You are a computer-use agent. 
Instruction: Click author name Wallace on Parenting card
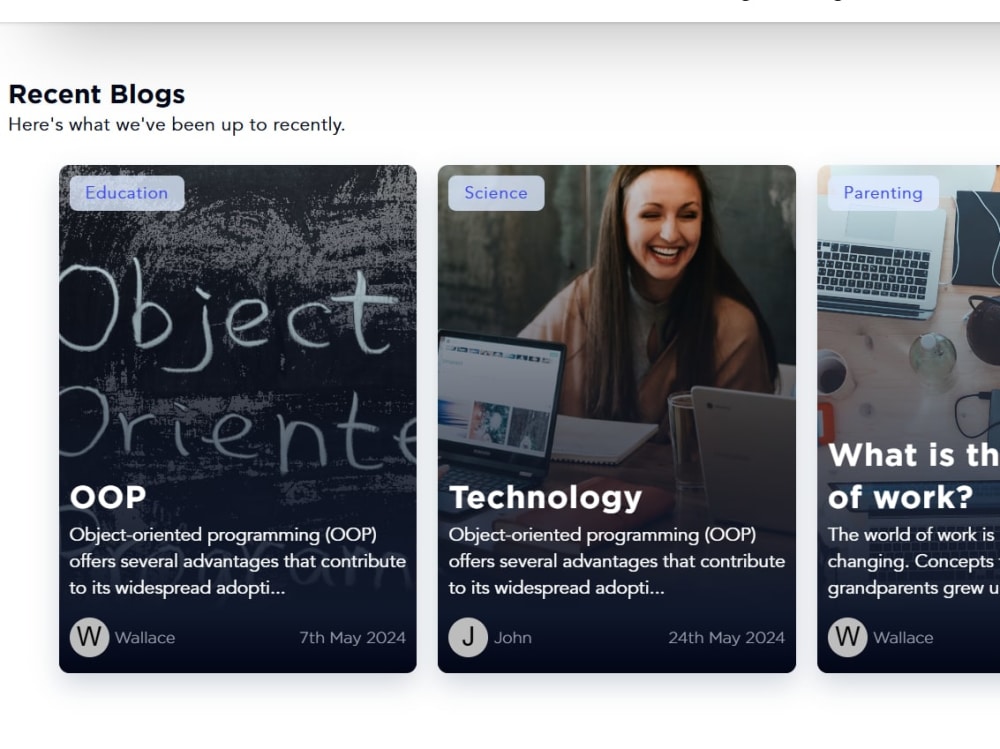tap(903, 637)
